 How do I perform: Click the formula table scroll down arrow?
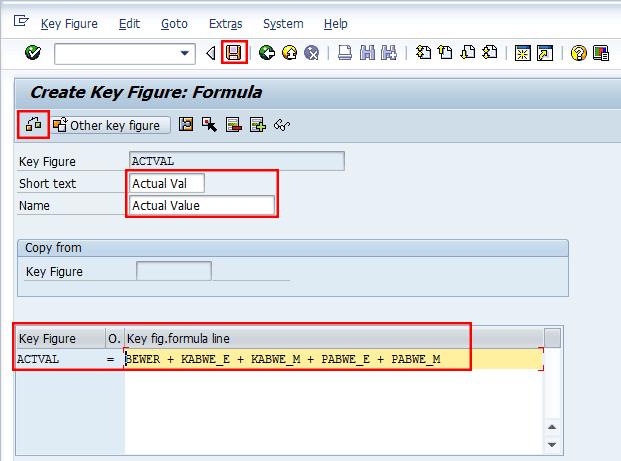(x=552, y=443)
